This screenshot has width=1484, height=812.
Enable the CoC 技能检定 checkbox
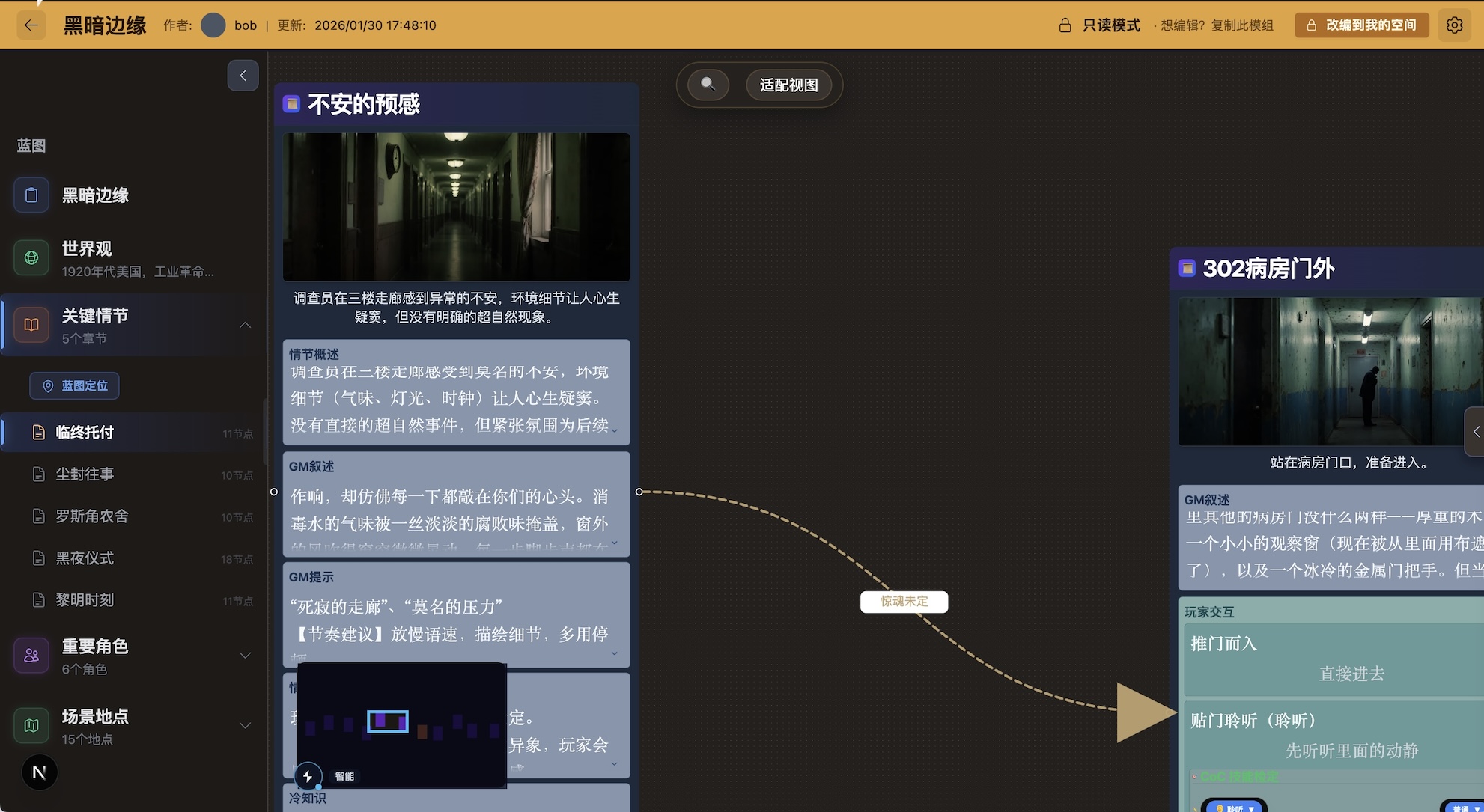[x=1194, y=777]
